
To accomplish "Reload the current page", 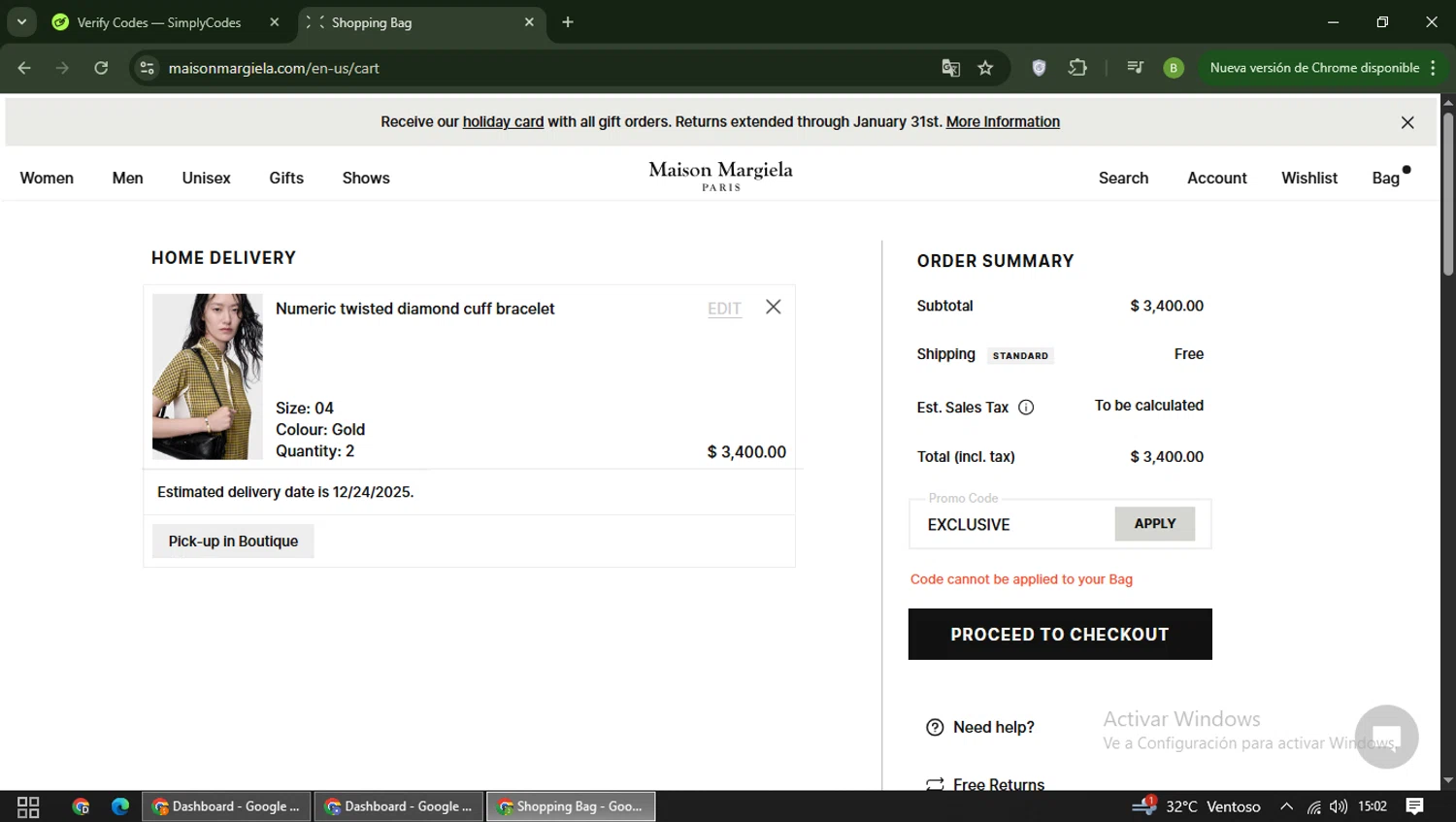I will pyautogui.click(x=101, y=68).
